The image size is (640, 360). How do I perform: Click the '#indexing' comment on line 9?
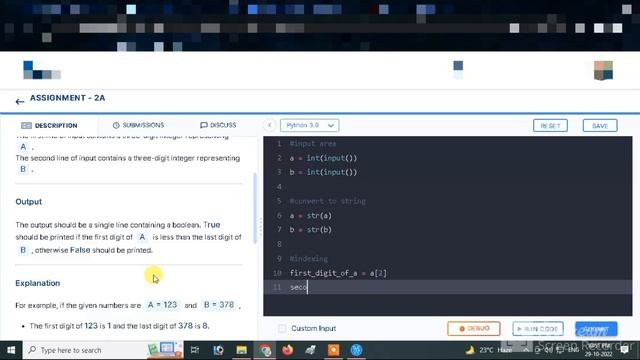(309, 259)
